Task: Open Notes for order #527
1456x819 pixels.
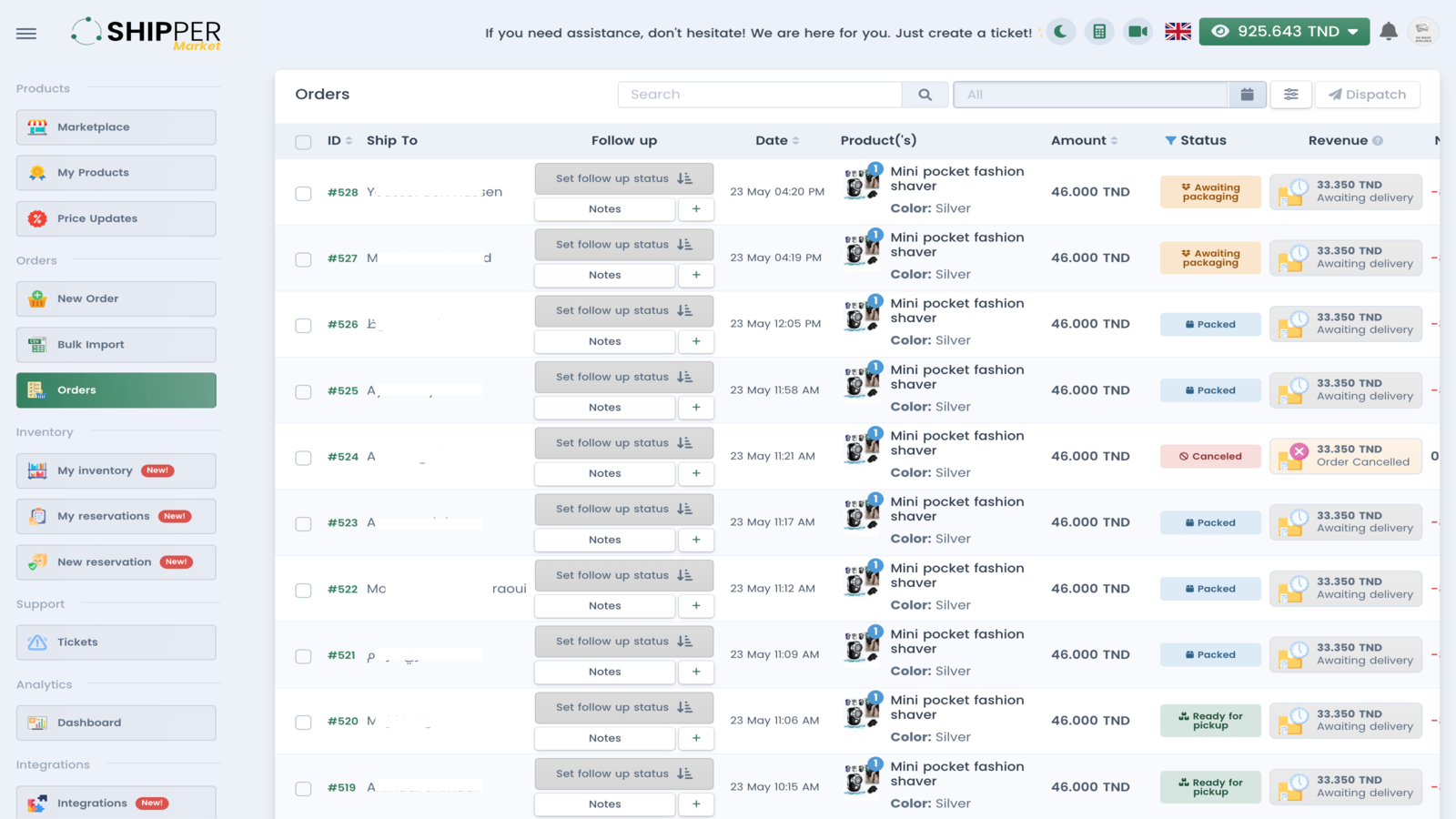Action: 605,275
